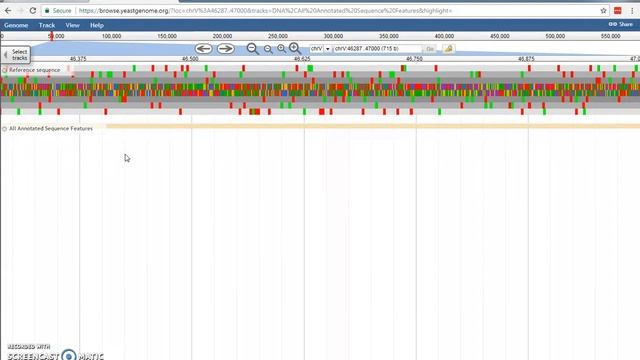
Task: Go back in browser history
Action: (8, 11)
